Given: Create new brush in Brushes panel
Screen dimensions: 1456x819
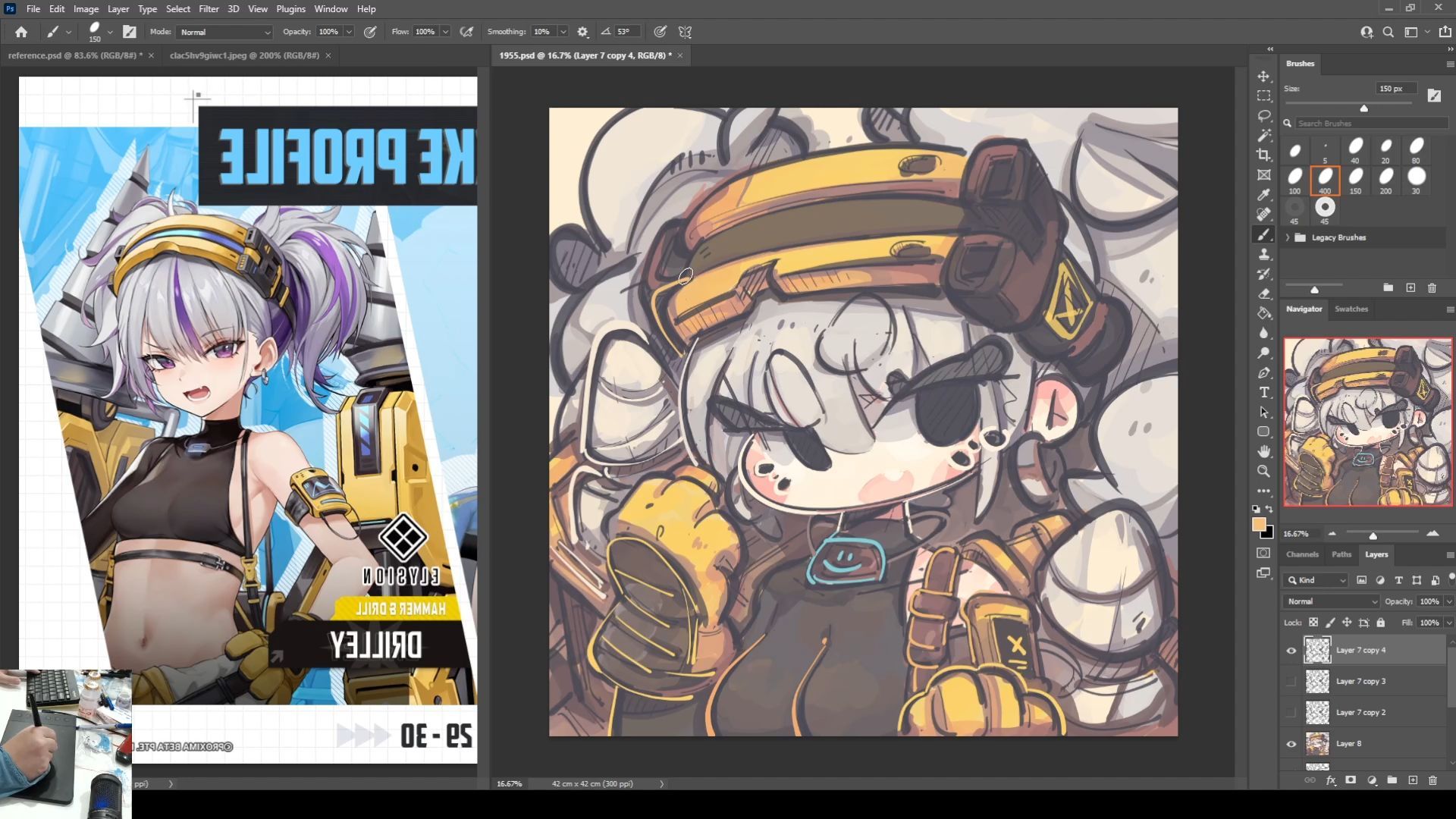Looking at the screenshot, I should tap(1410, 288).
